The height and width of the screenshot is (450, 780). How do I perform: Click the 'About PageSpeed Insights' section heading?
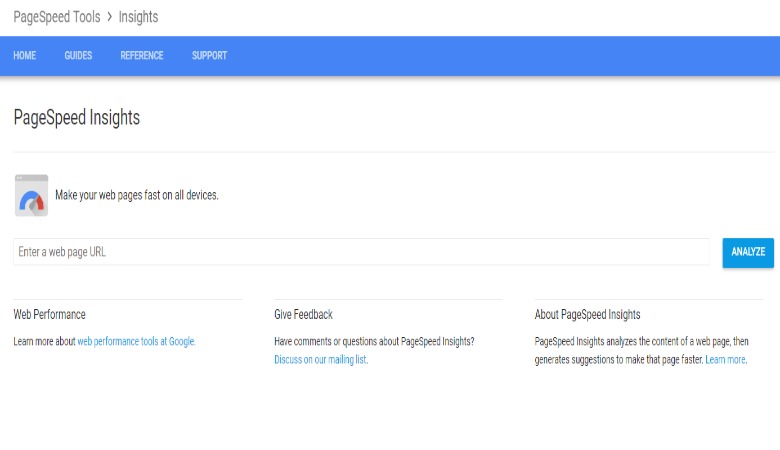587,314
